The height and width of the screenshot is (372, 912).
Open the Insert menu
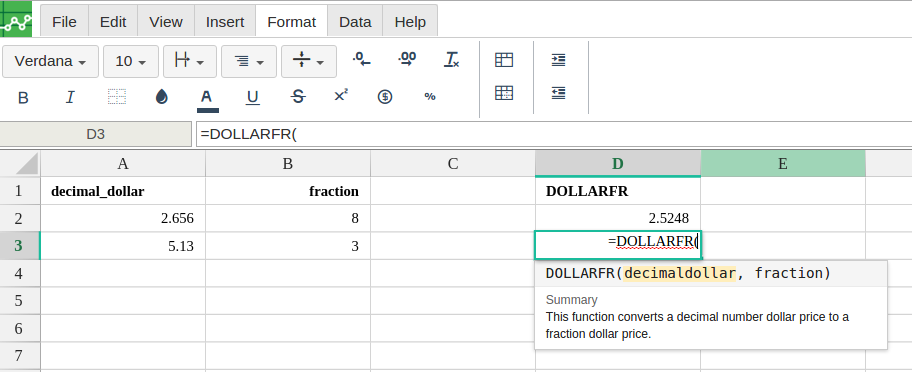coord(225,22)
